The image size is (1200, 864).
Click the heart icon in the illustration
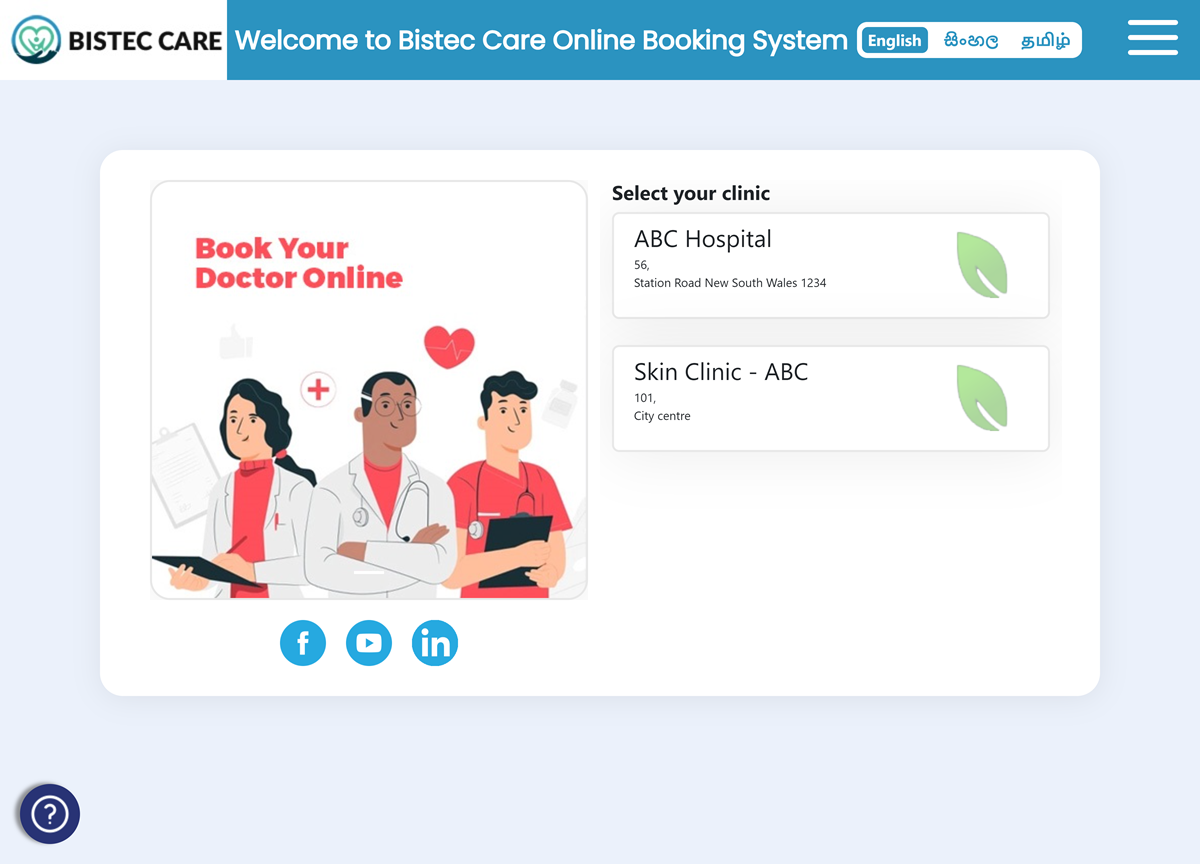click(449, 347)
